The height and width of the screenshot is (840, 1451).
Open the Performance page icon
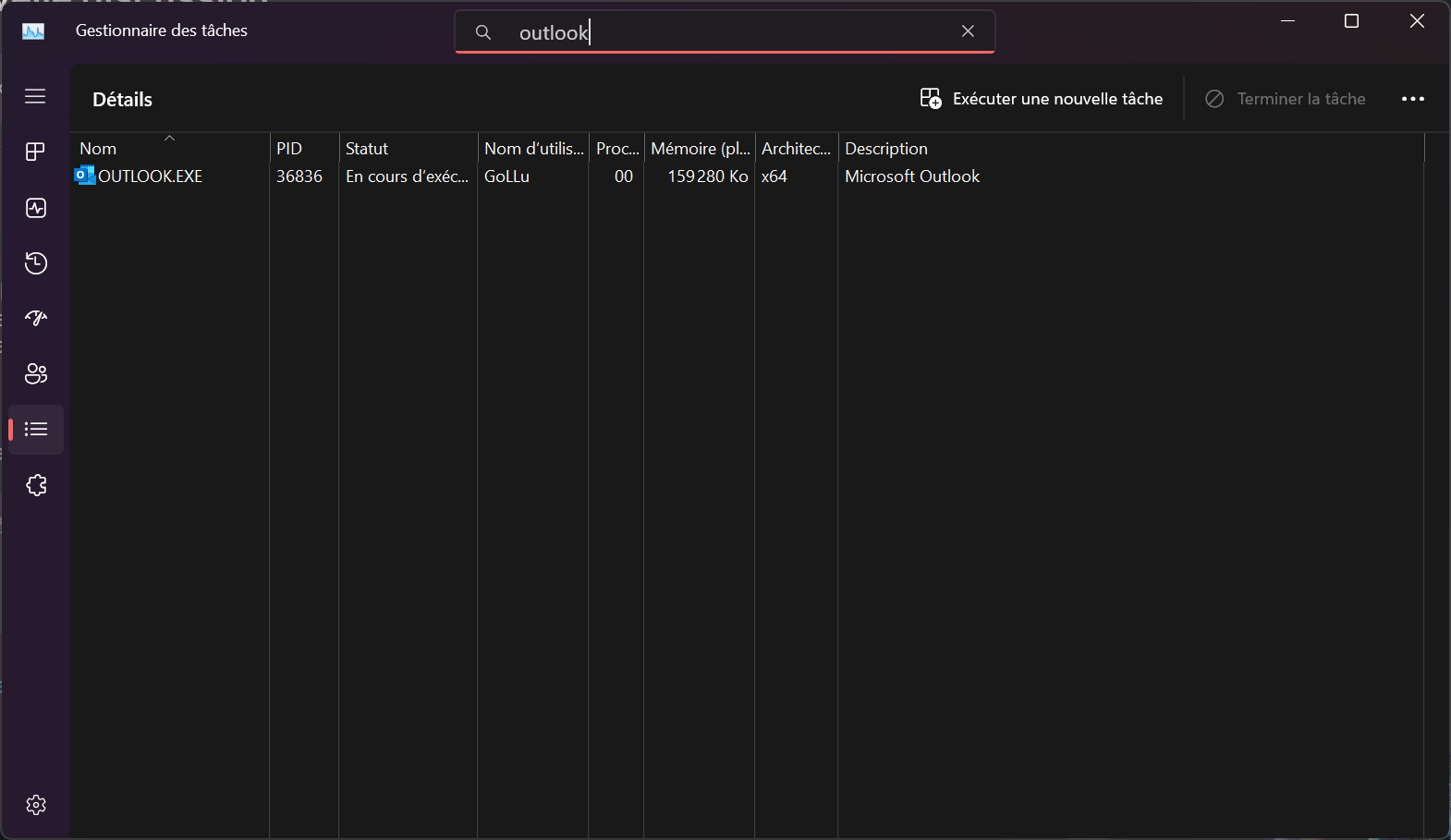[35, 208]
